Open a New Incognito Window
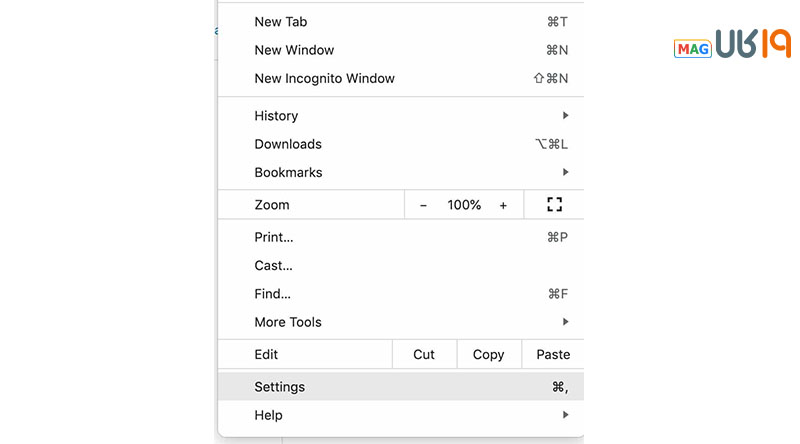 coord(324,78)
